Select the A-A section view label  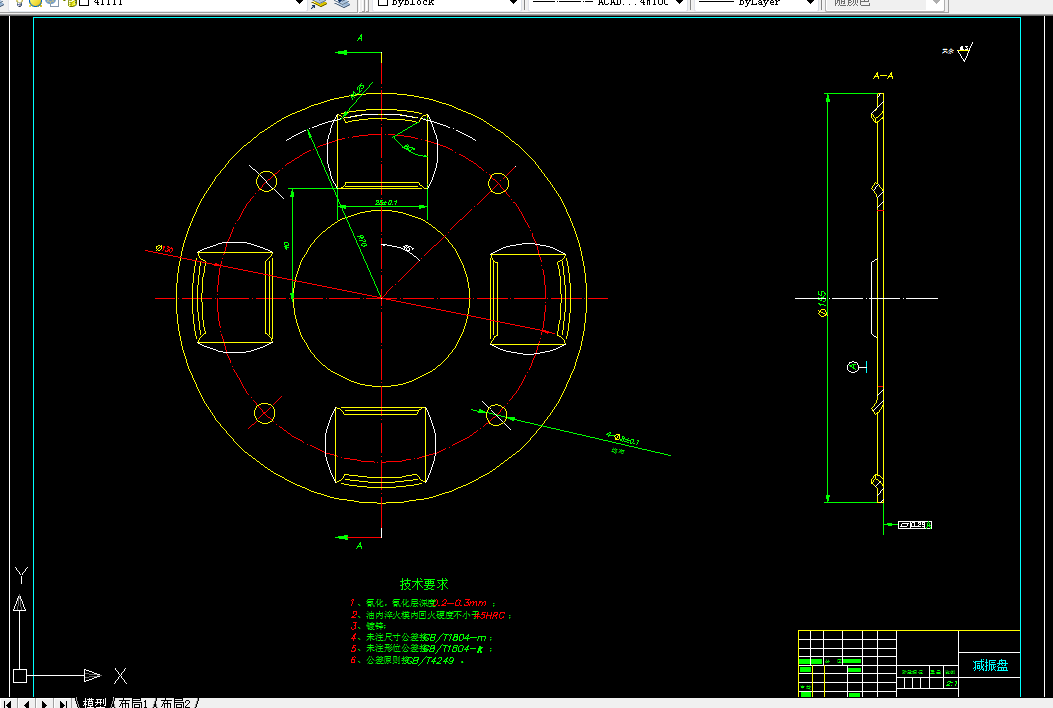(x=883, y=76)
